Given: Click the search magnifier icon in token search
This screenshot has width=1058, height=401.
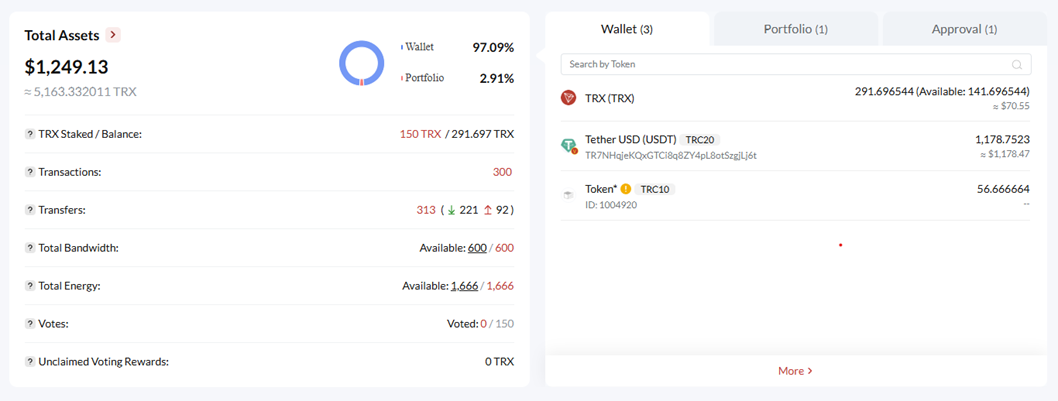Looking at the screenshot, I should 1017,65.
